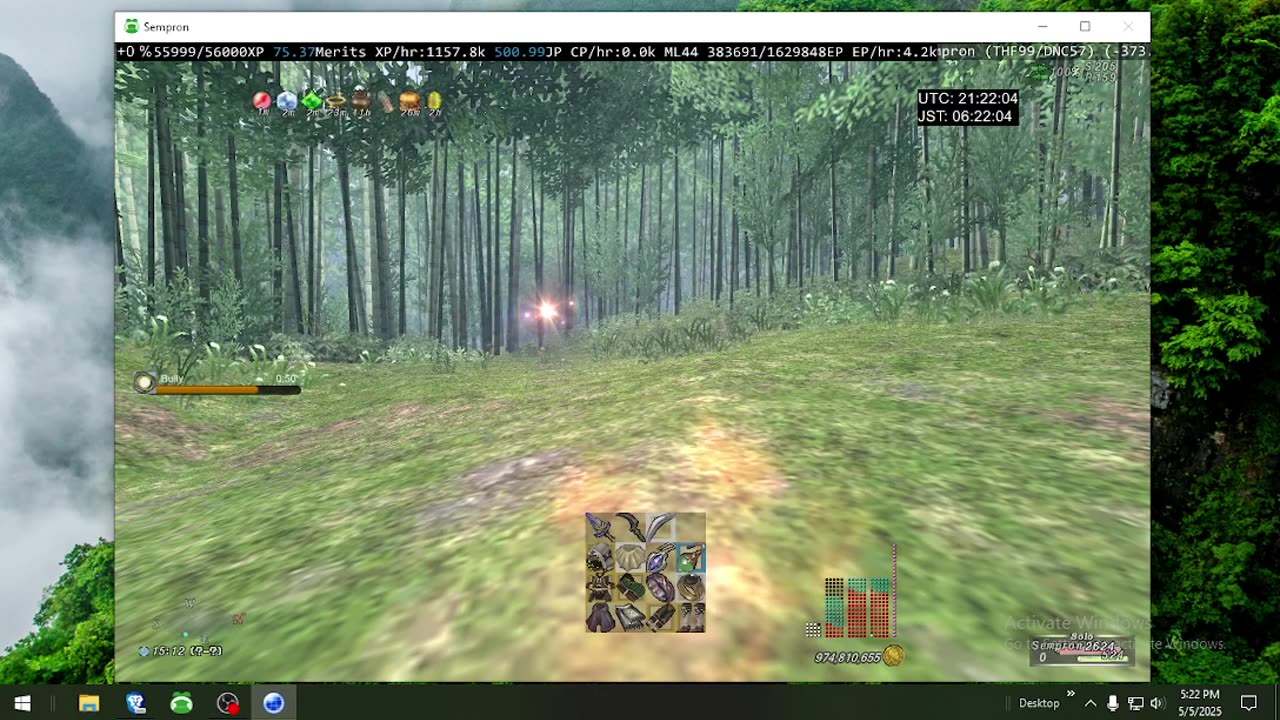Viewport: 1280px width, 720px height.
Task: Click the UTC: 21:22:04 clock
Action: pos(968,98)
